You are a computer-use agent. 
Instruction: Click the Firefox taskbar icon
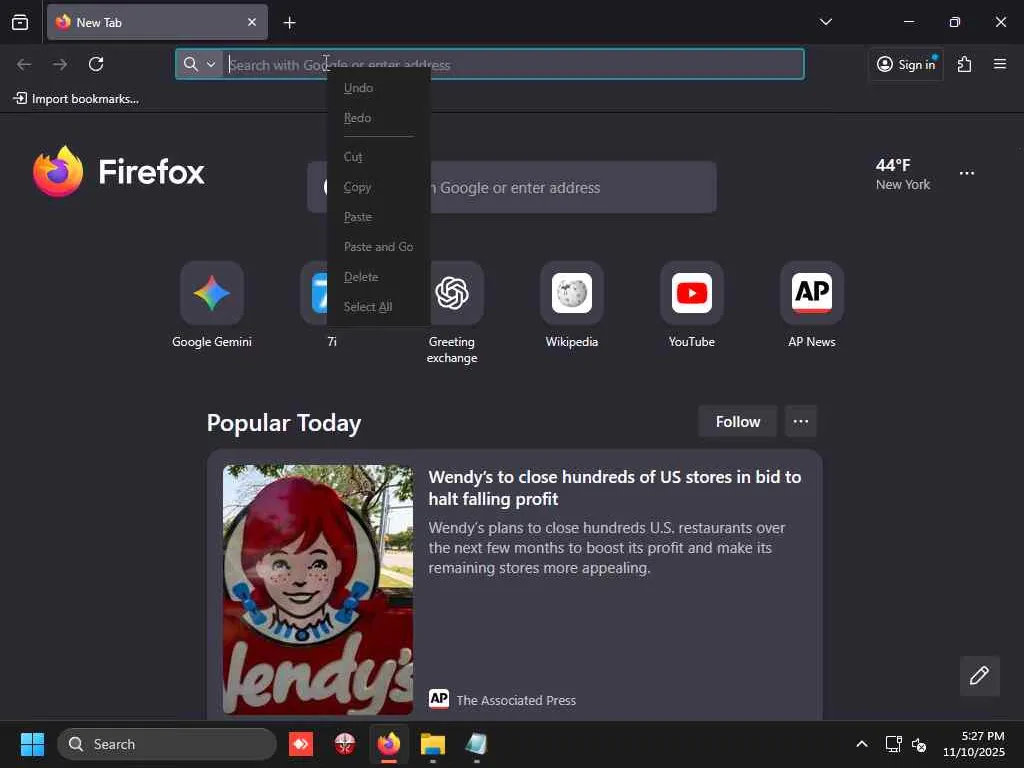[389, 744]
